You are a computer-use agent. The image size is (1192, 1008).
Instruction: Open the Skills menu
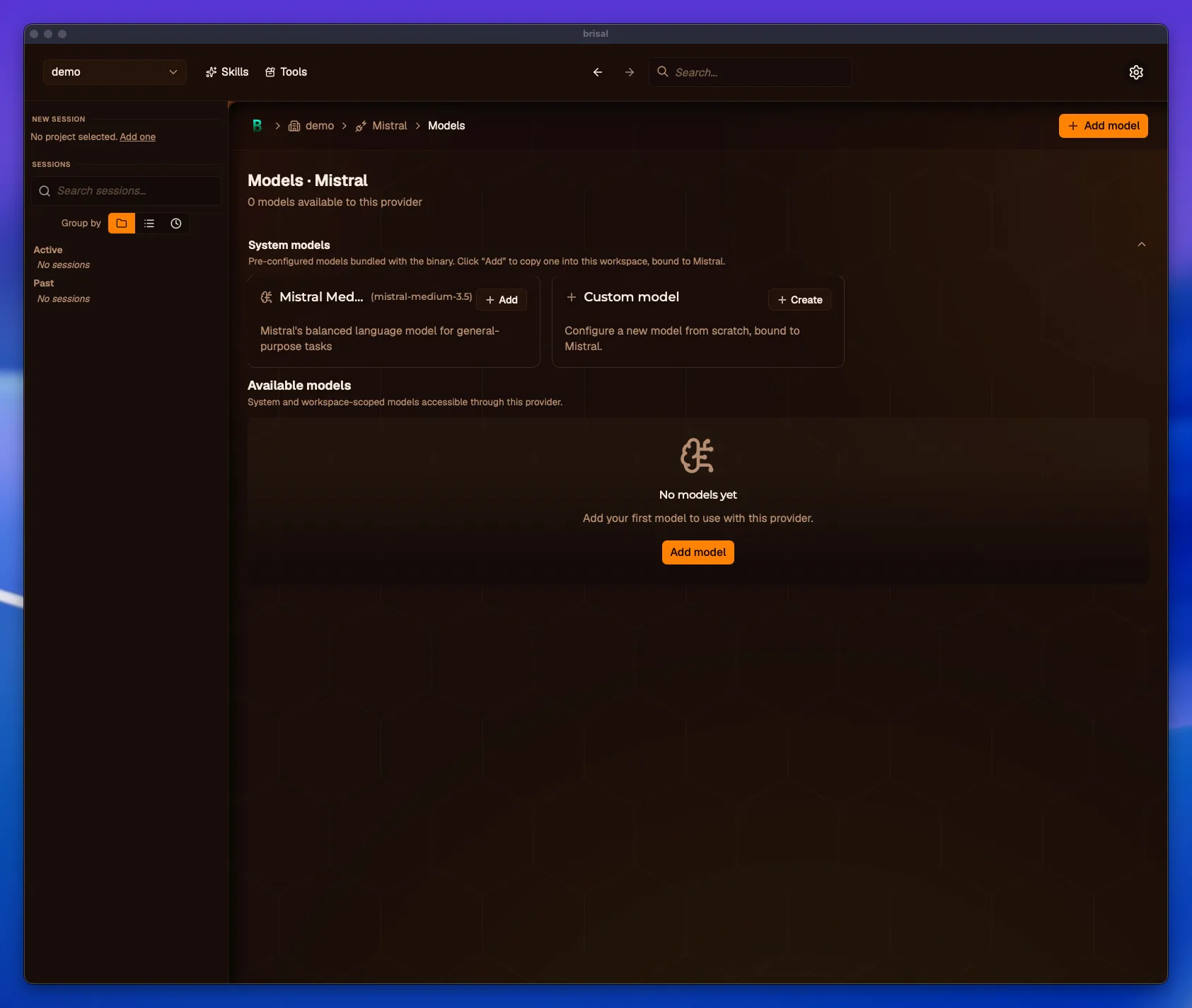pyautogui.click(x=227, y=72)
